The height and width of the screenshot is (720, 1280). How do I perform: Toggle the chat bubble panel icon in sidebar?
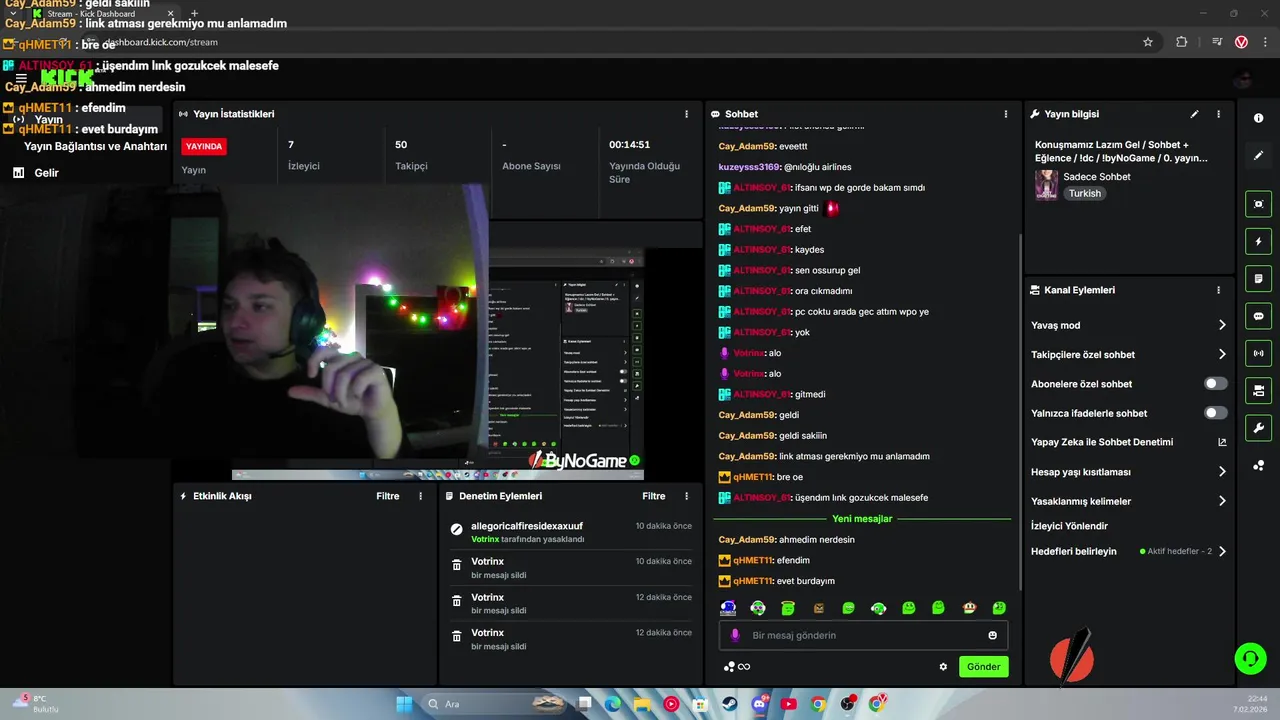coord(1258,316)
